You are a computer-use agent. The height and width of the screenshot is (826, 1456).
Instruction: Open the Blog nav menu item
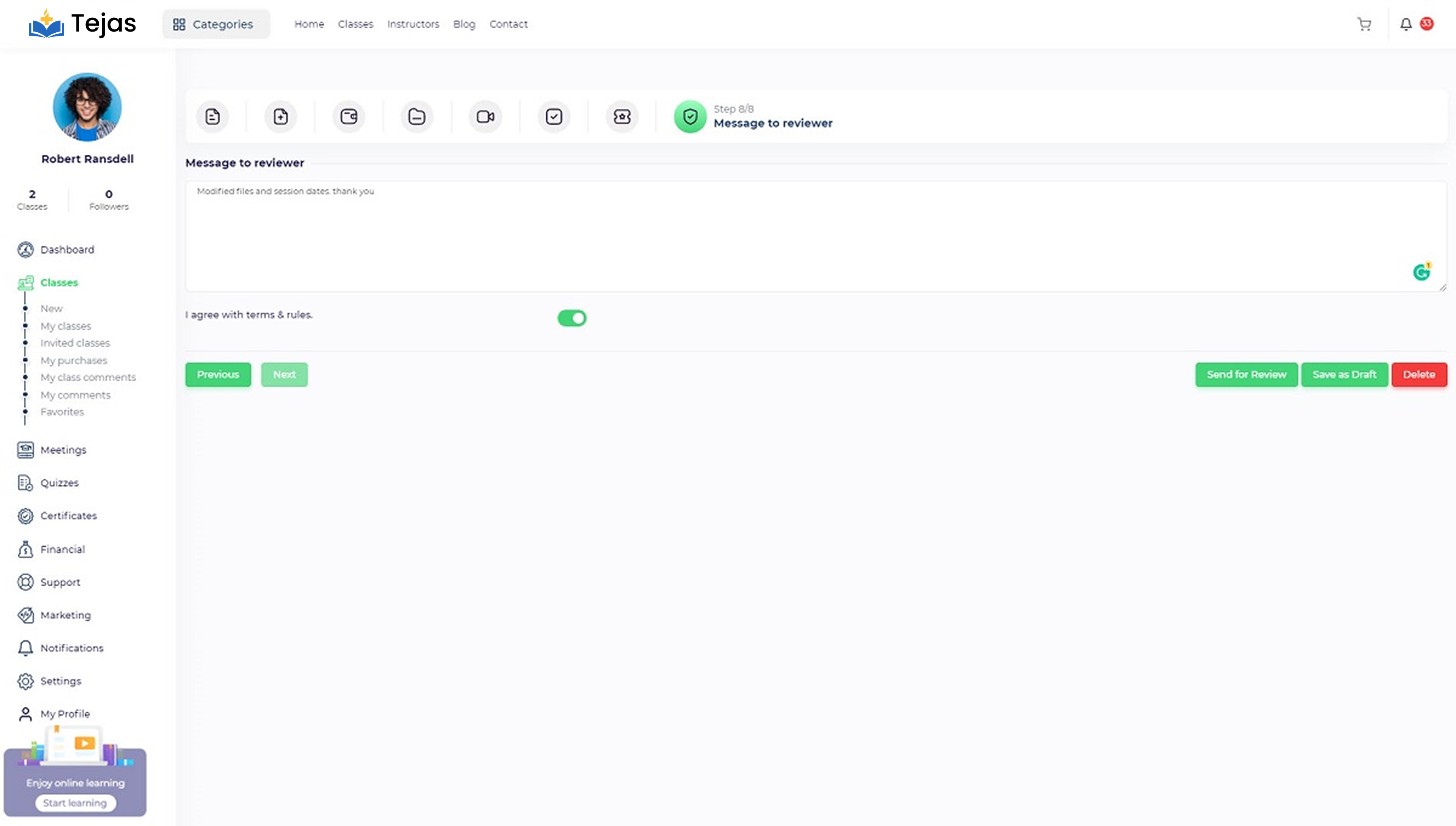tap(463, 24)
